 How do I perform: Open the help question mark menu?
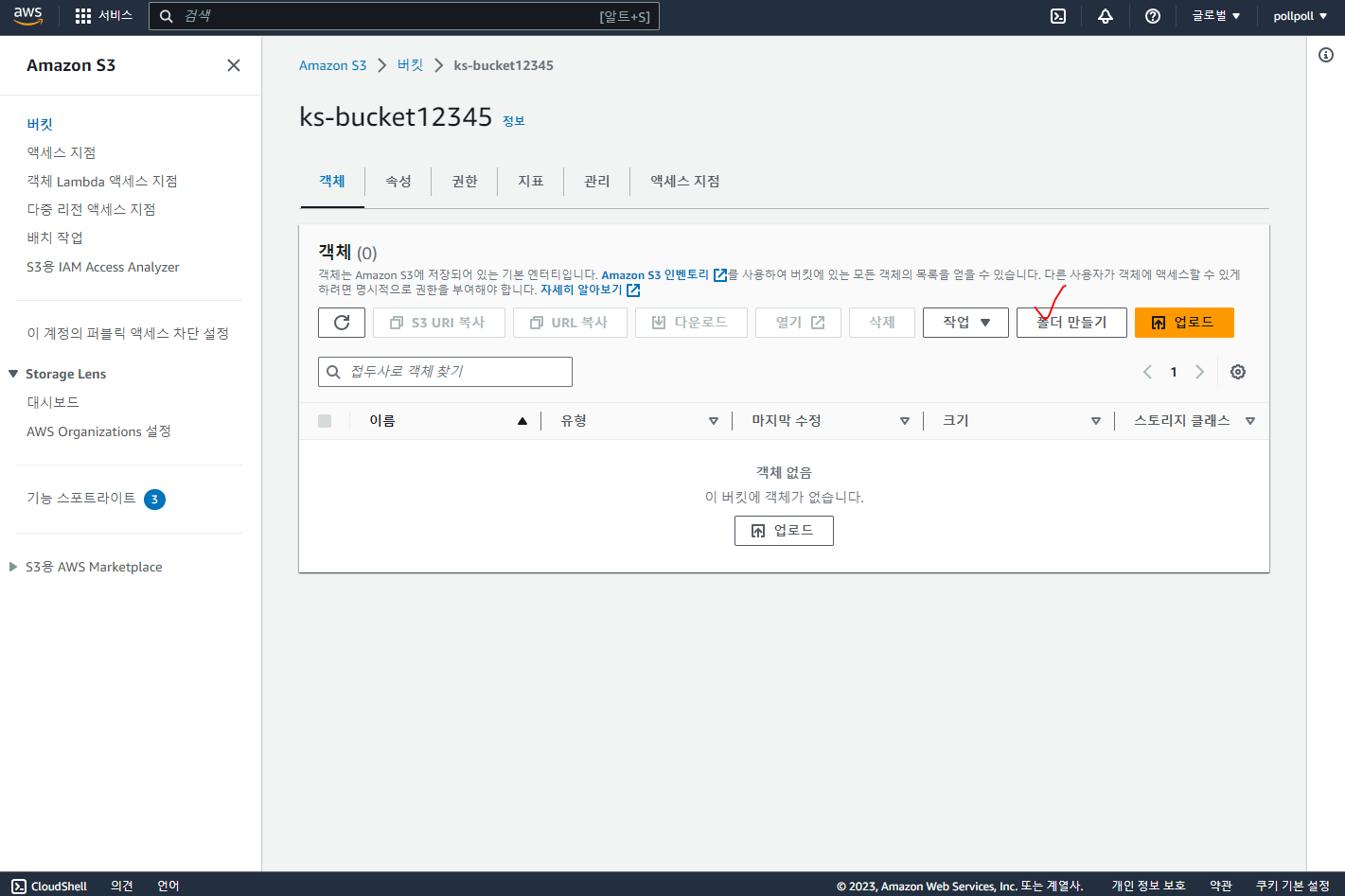1152,16
